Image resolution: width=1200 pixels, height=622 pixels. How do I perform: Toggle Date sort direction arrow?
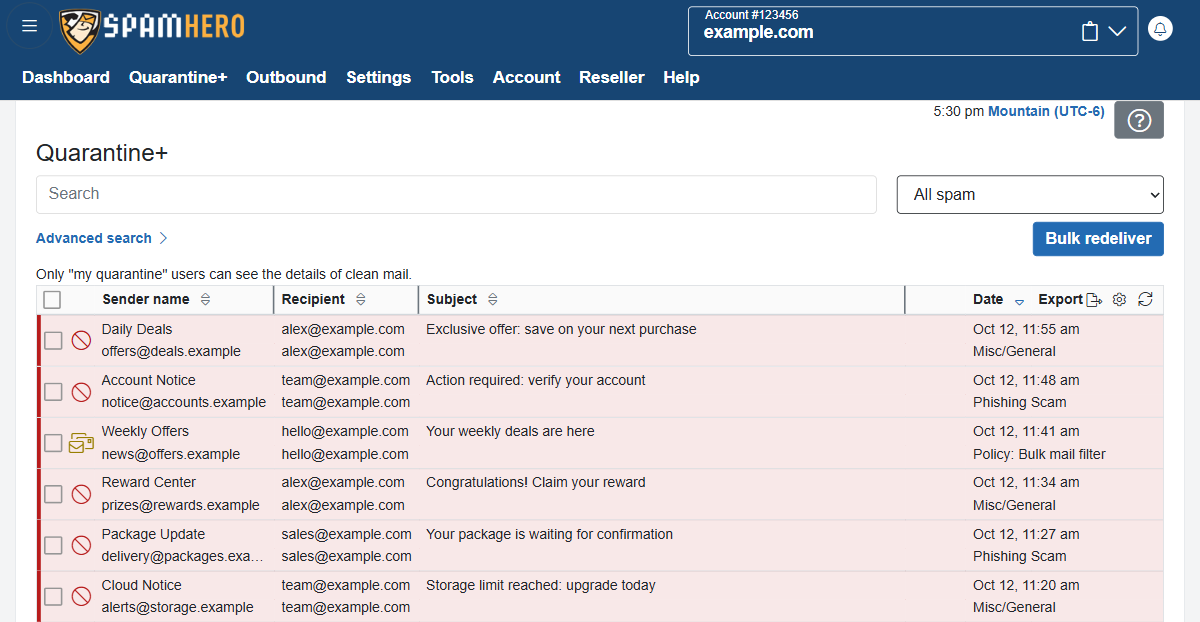click(1019, 301)
